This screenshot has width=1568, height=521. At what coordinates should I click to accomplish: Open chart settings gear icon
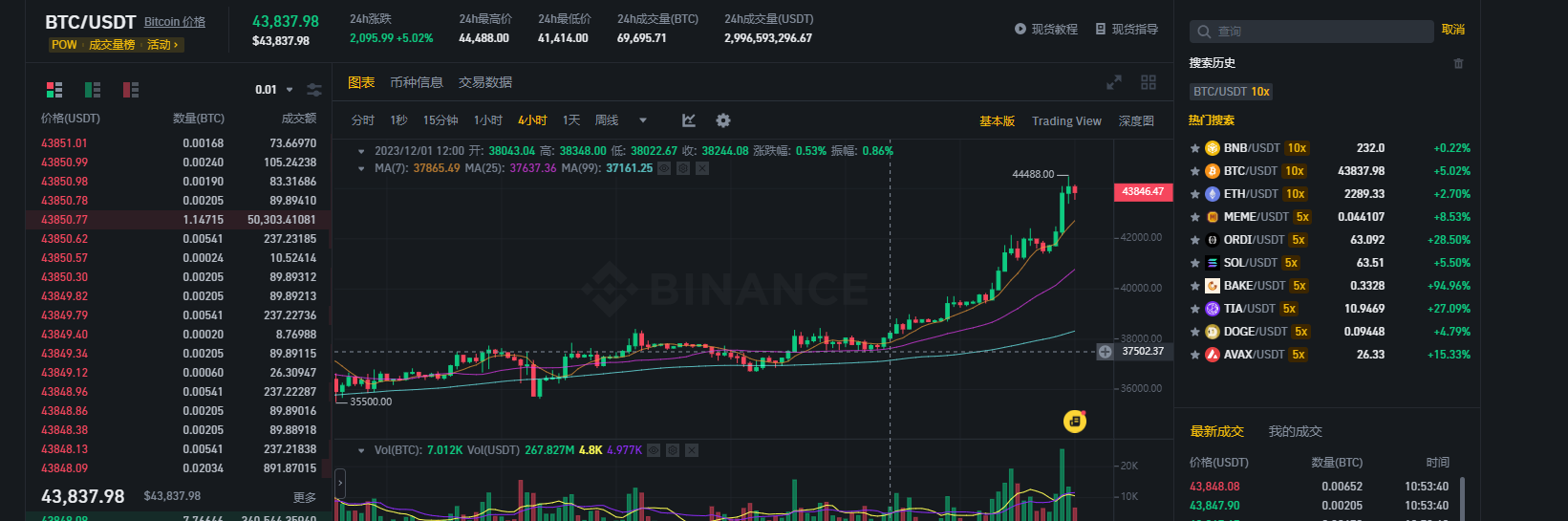click(723, 120)
